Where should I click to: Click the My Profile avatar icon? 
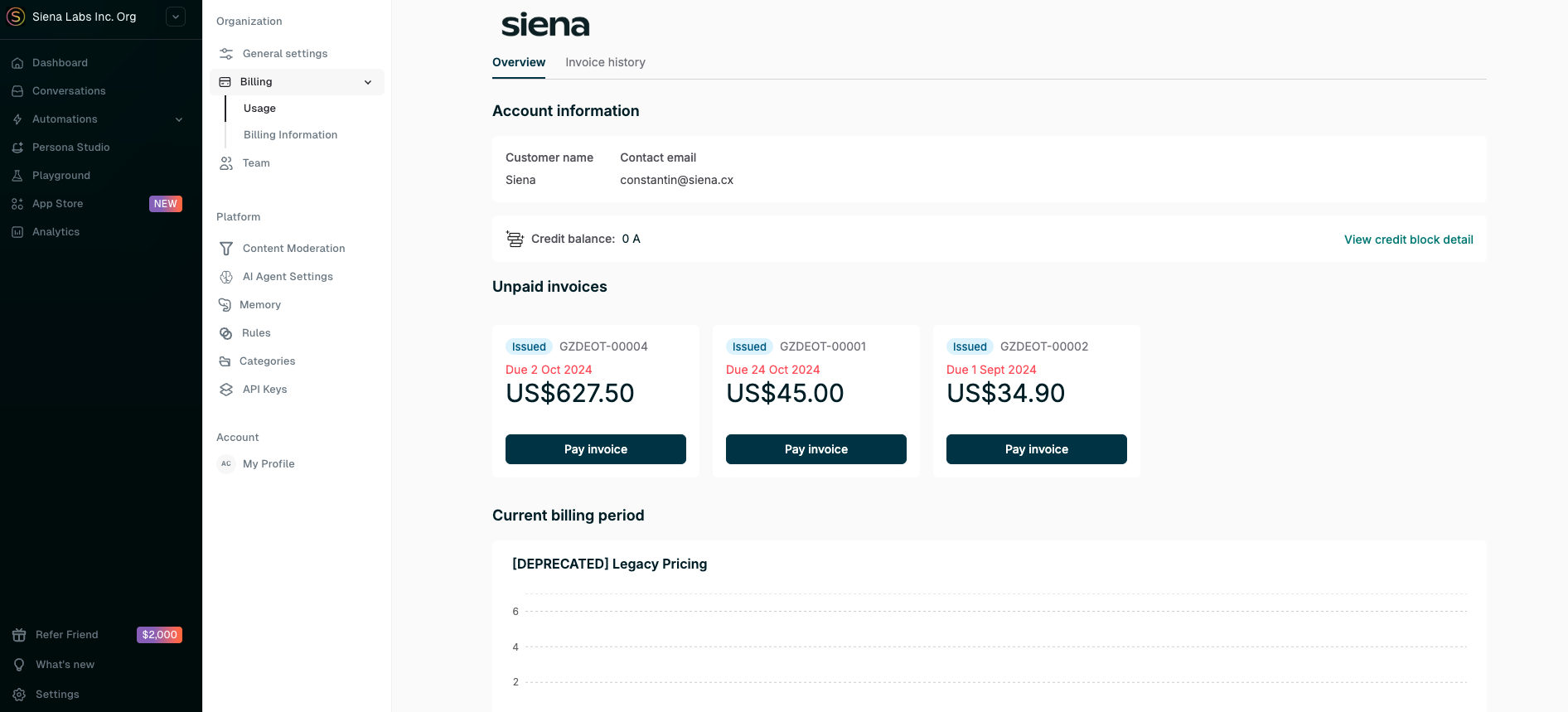[226, 464]
